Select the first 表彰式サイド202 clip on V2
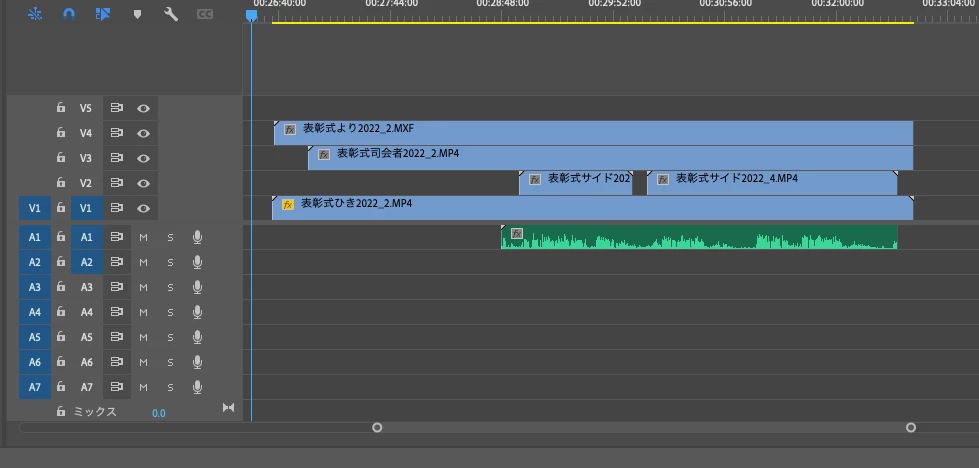This screenshot has width=979, height=468. point(576,183)
